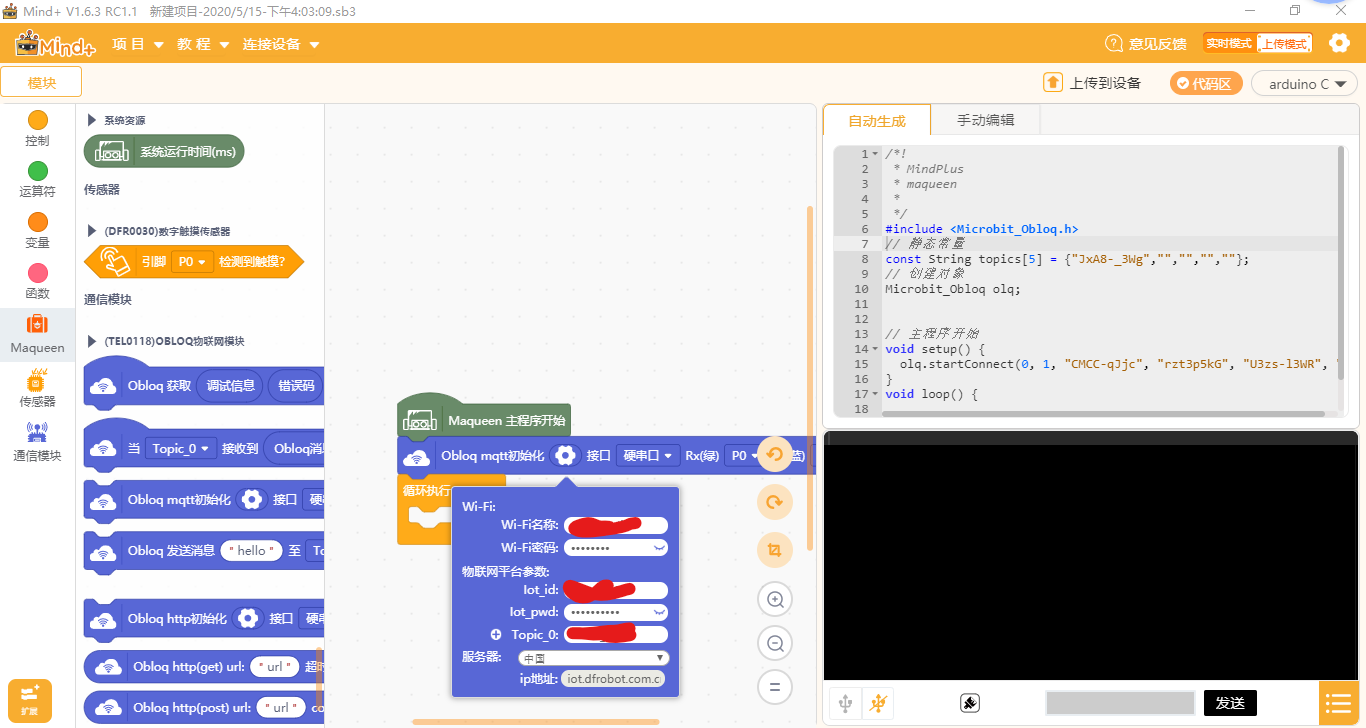The height and width of the screenshot is (728, 1366).
Task: Open the arduino C language dropdown
Action: coord(1304,83)
